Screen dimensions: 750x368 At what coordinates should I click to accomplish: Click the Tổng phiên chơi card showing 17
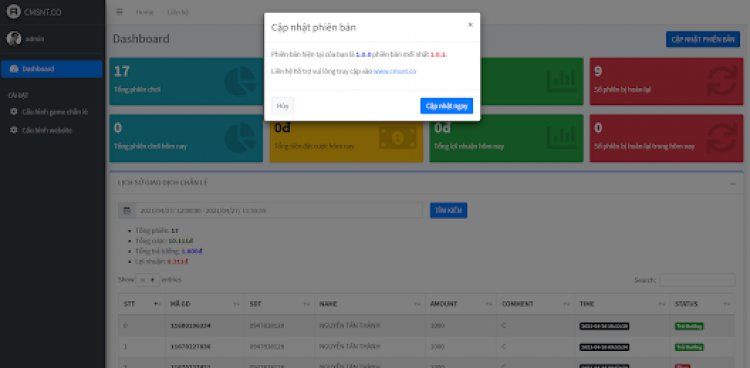[186, 81]
